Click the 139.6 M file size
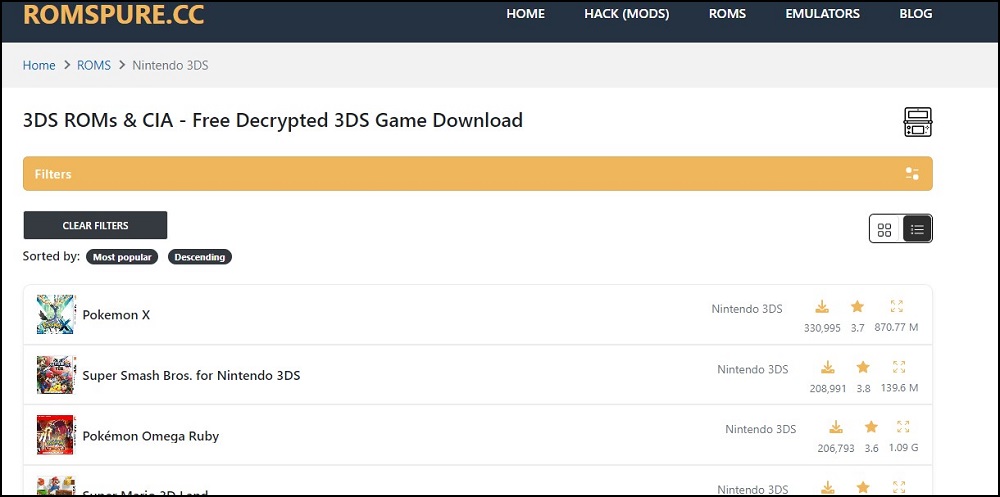The image size is (1000, 497). click(899, 388)
